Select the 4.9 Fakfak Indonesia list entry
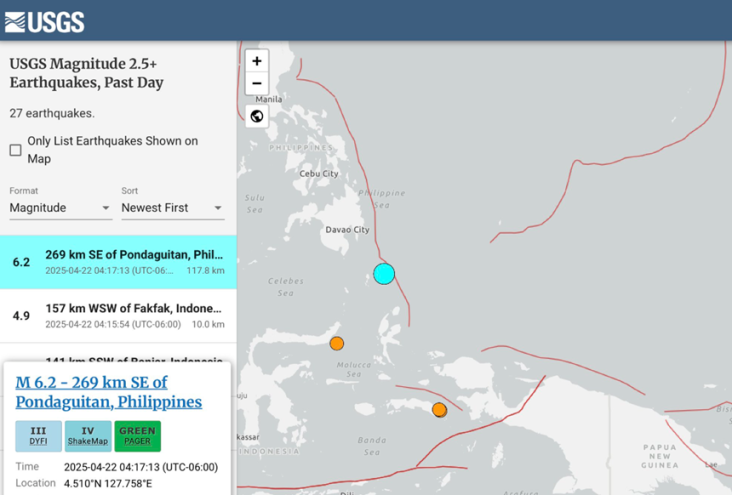 (x=118, y=316)
